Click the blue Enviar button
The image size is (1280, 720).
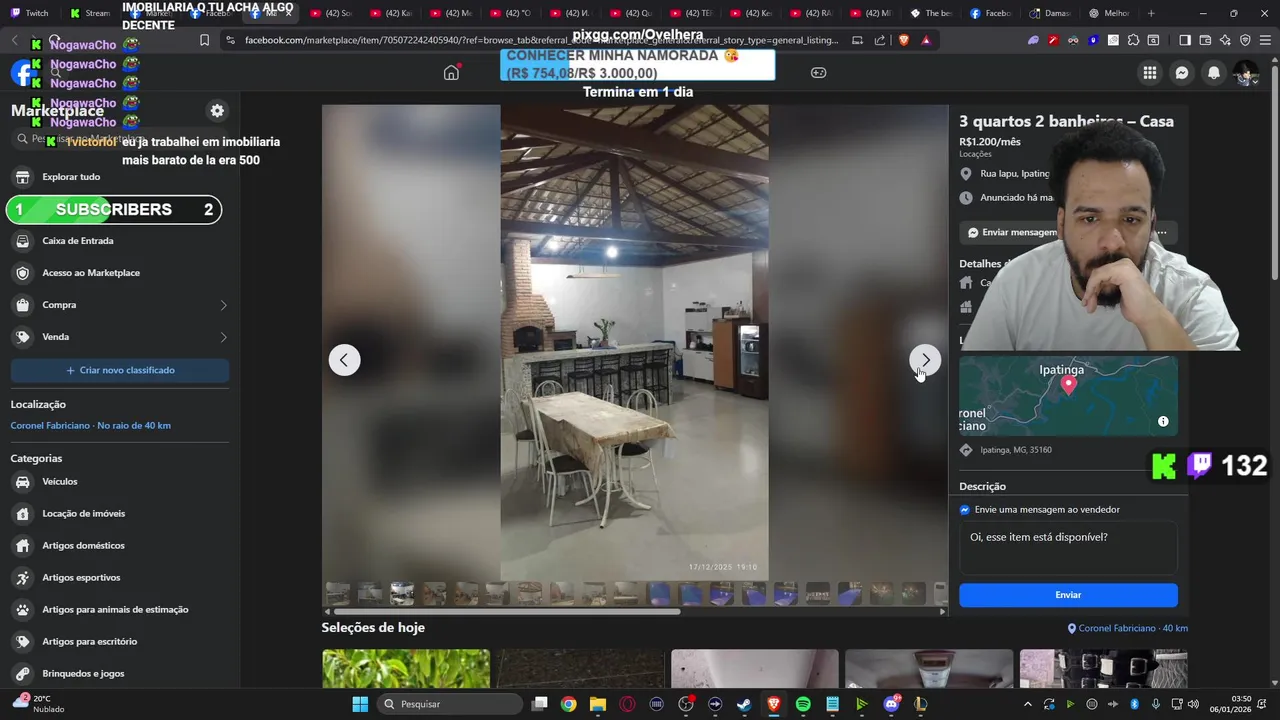1068,595
